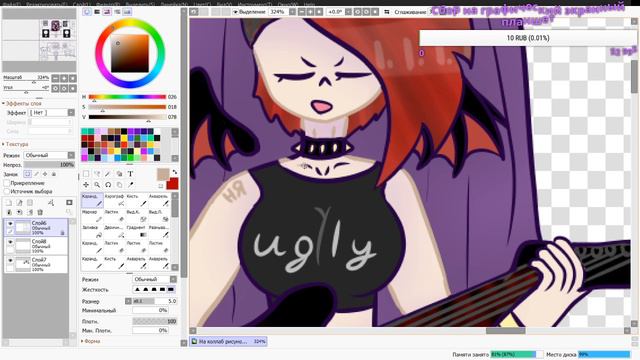Select the rectangular selection tool
640x360 pixels.
pyautogui.click(x=86, y=174)
